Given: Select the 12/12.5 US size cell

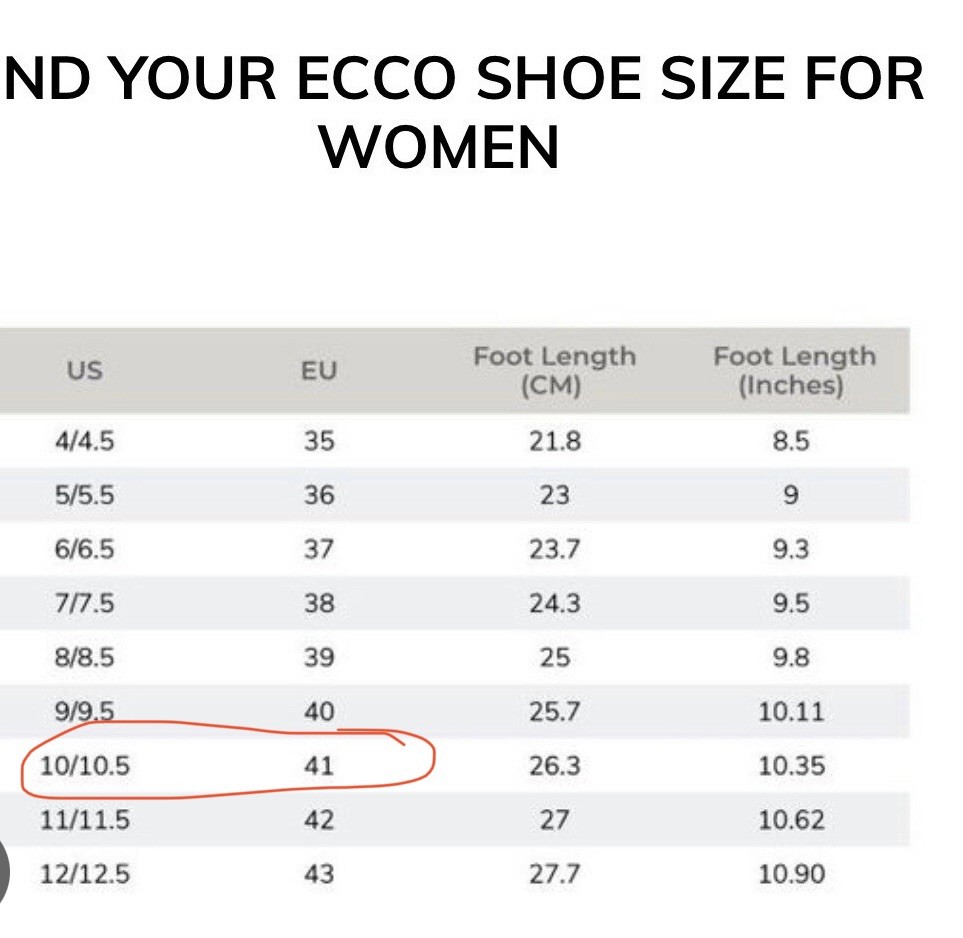Looking at the screenshot, I should click(x=85, y=874).
